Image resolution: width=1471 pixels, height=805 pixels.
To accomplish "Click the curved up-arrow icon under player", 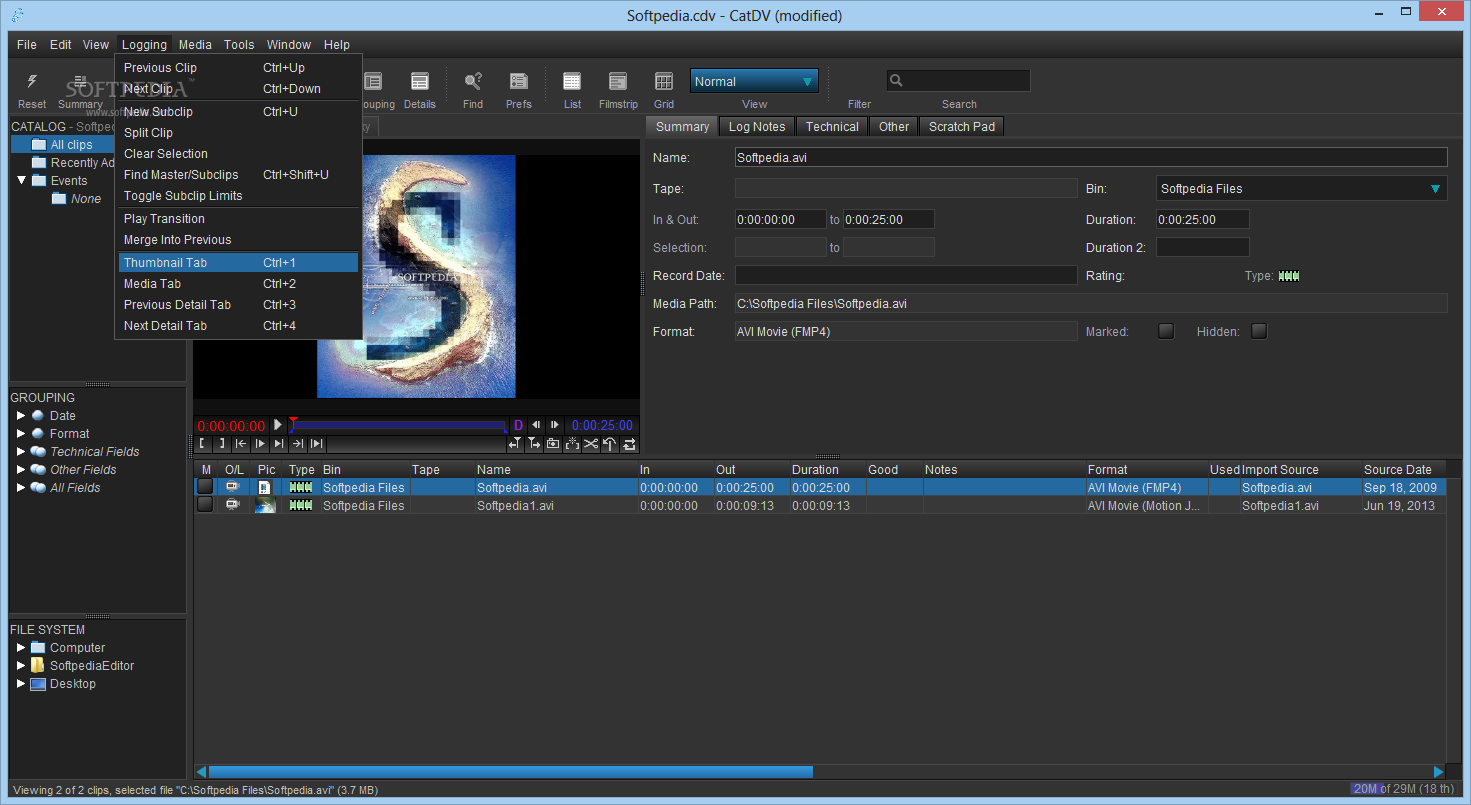I will (610, 444).
